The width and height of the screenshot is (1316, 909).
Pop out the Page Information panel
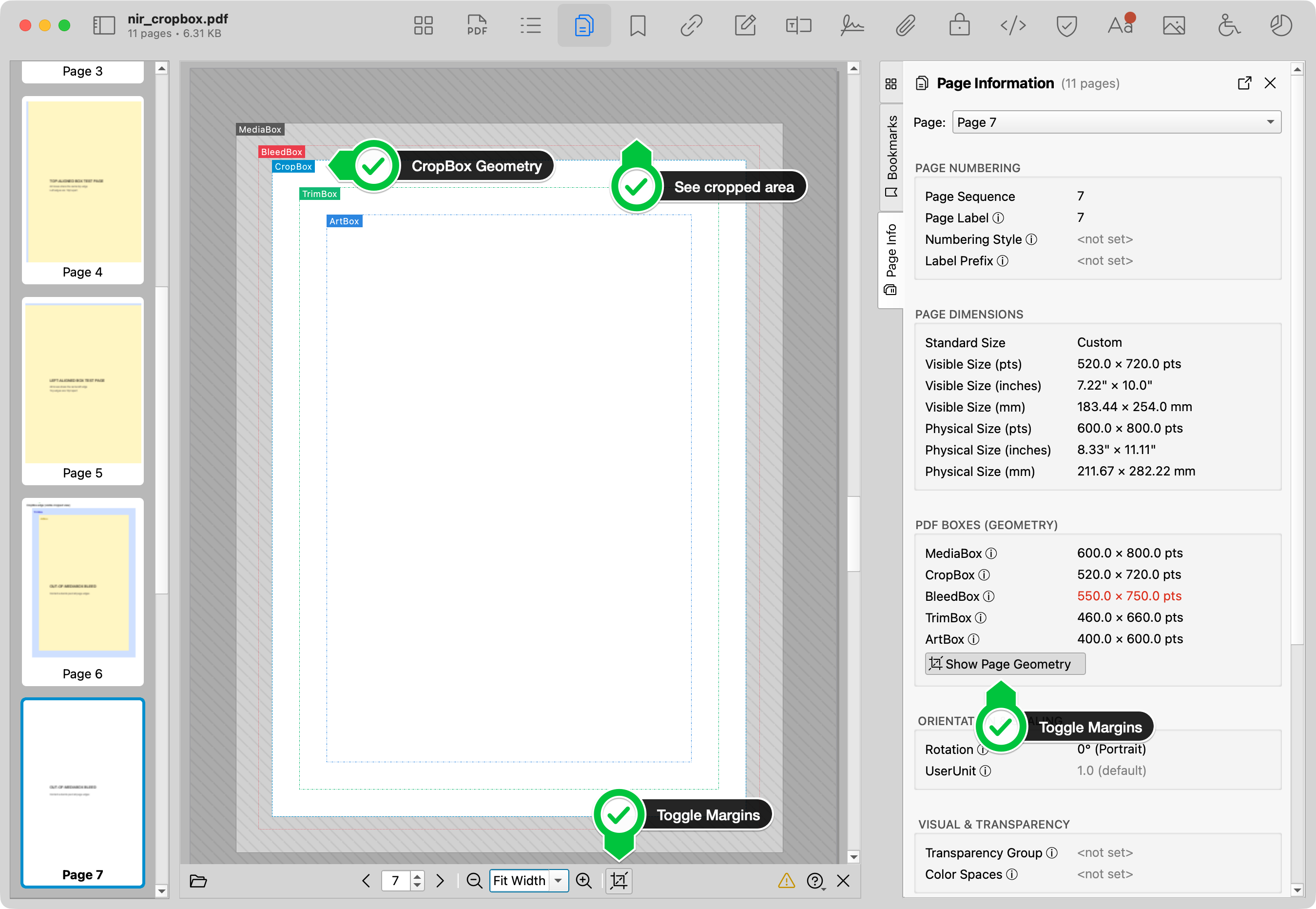pos(1244,83)
